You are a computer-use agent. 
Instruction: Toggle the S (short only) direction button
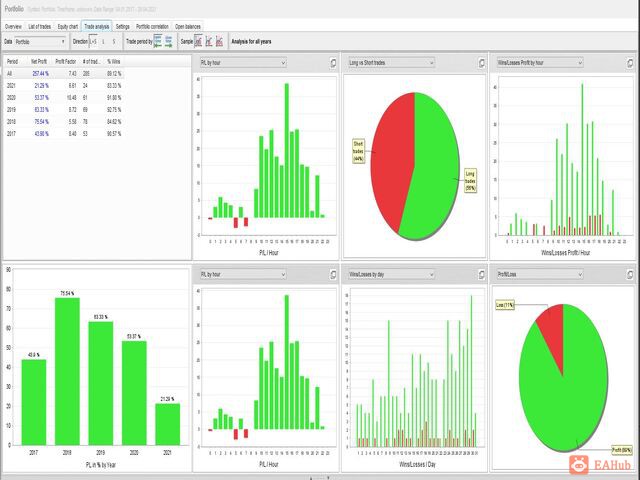point(114,41)
